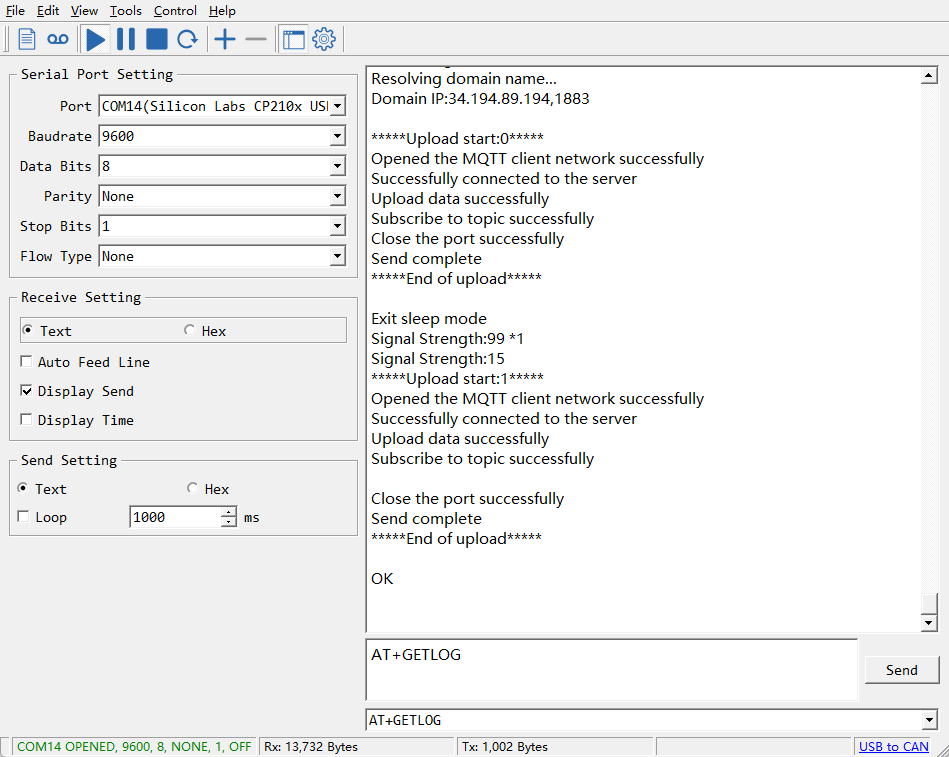Click the Signal Strength:99 *1 log line
The height and width of the screenshot is (757, 949).
[447, 339]
